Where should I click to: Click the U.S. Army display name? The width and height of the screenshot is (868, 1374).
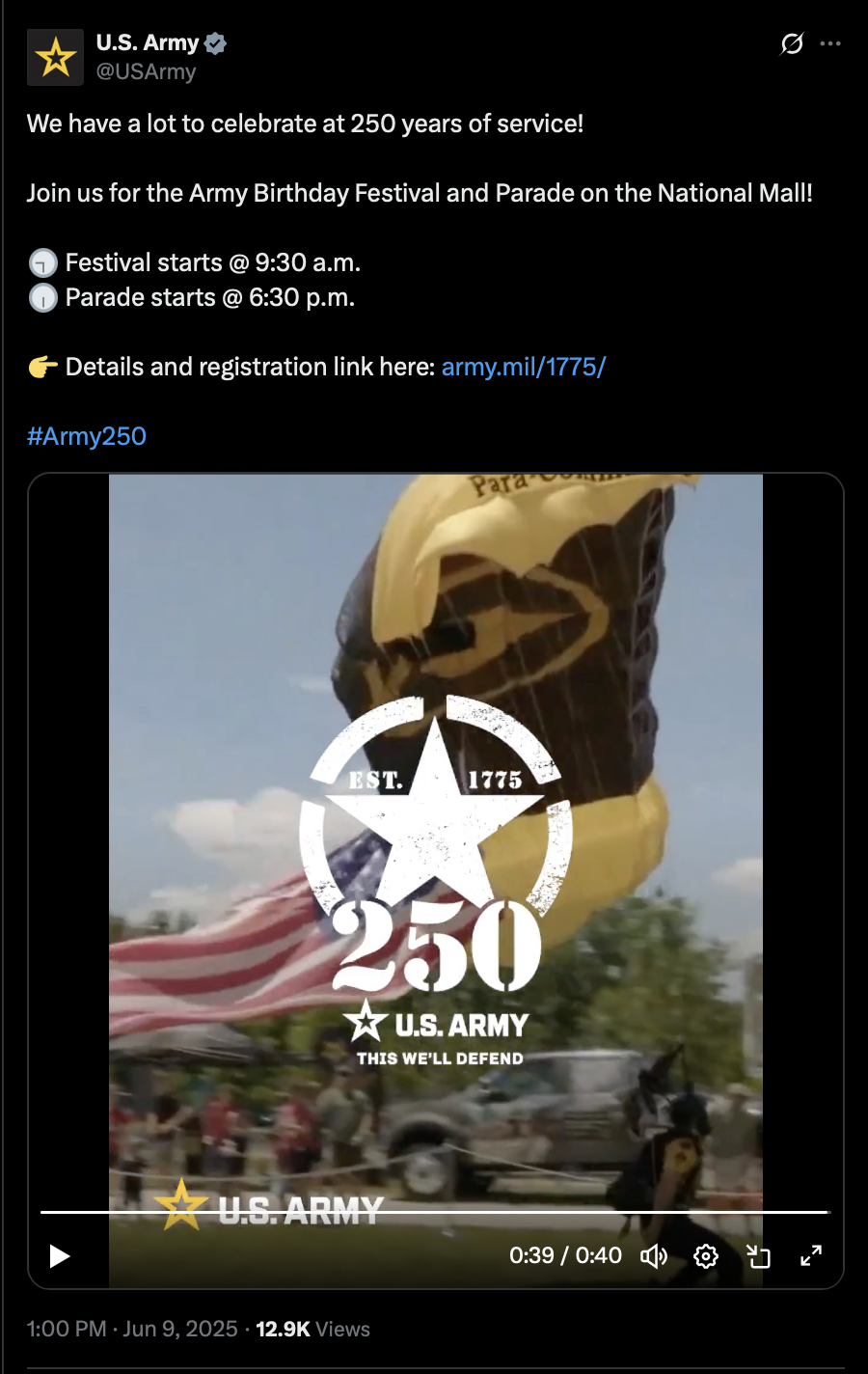click(148, 42)
